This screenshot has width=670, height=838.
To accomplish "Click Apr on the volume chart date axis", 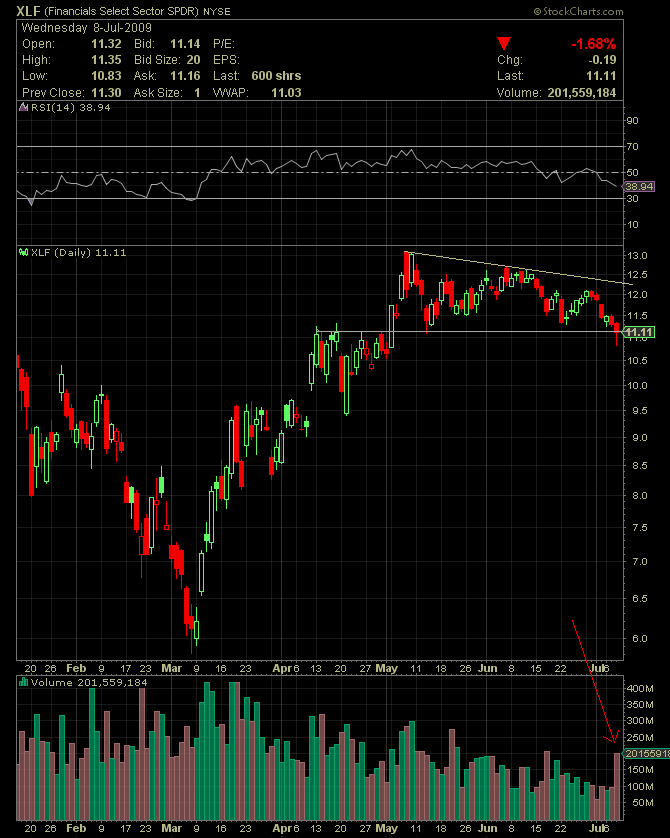I will pyautogui.click(x=282, y=828).
